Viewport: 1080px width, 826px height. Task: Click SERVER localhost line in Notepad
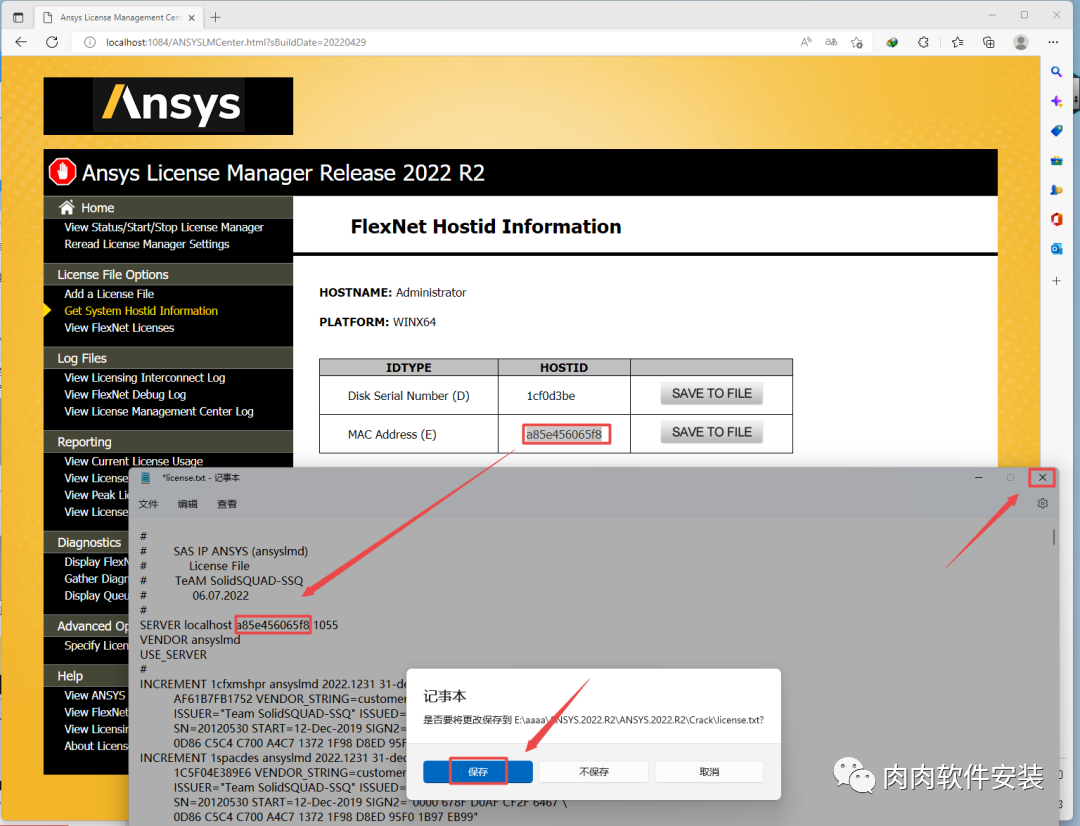pos(239,625)
